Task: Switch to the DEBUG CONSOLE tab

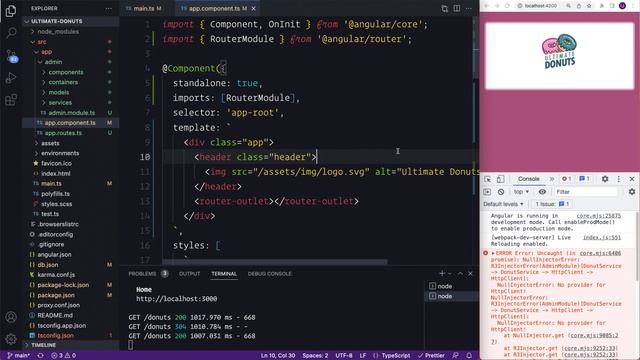Action: (x=269, y=274)
